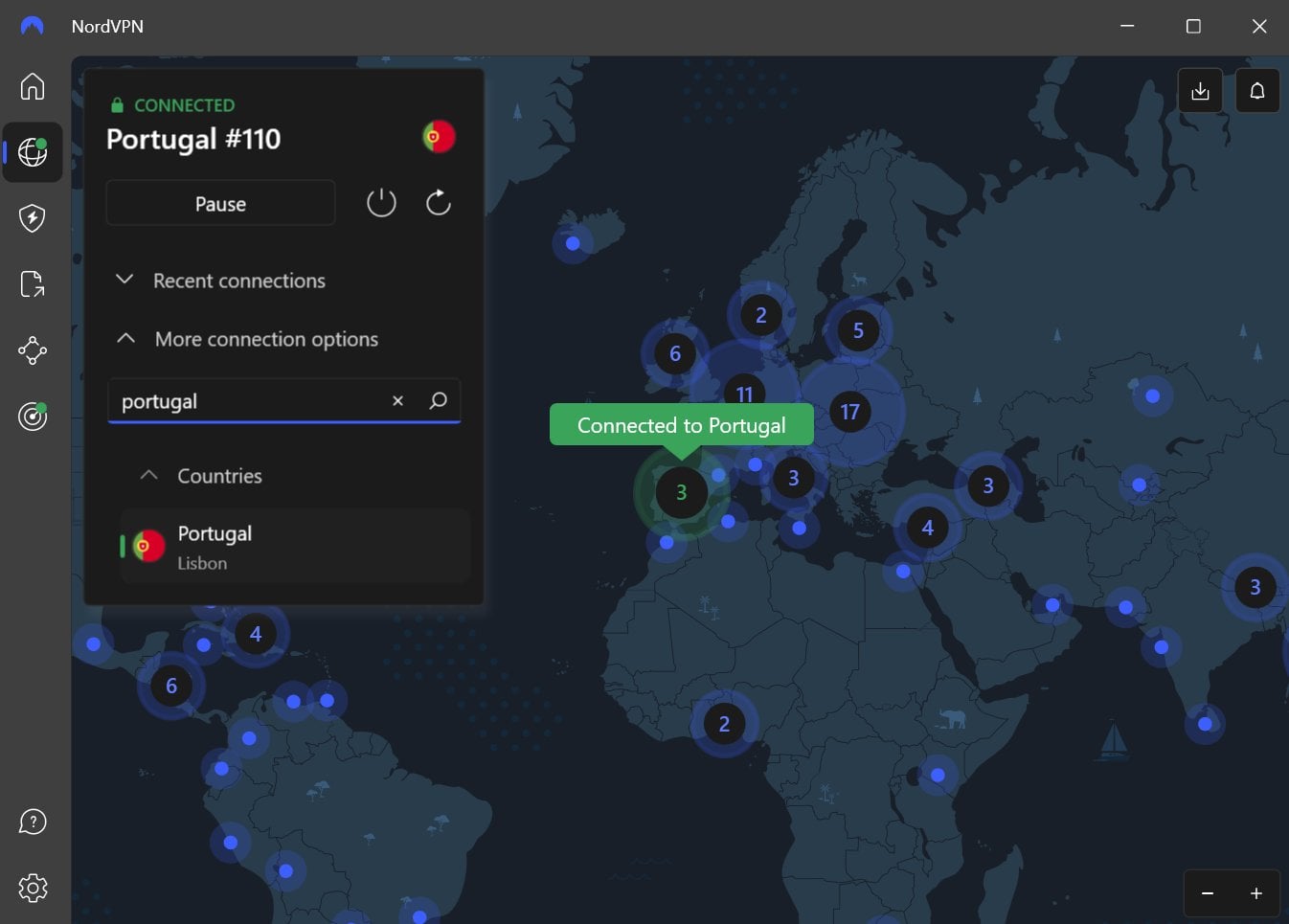Open NordVPN Settings gear
Viewport: 1289px width, 924px height.
click(x=32, y=888)
